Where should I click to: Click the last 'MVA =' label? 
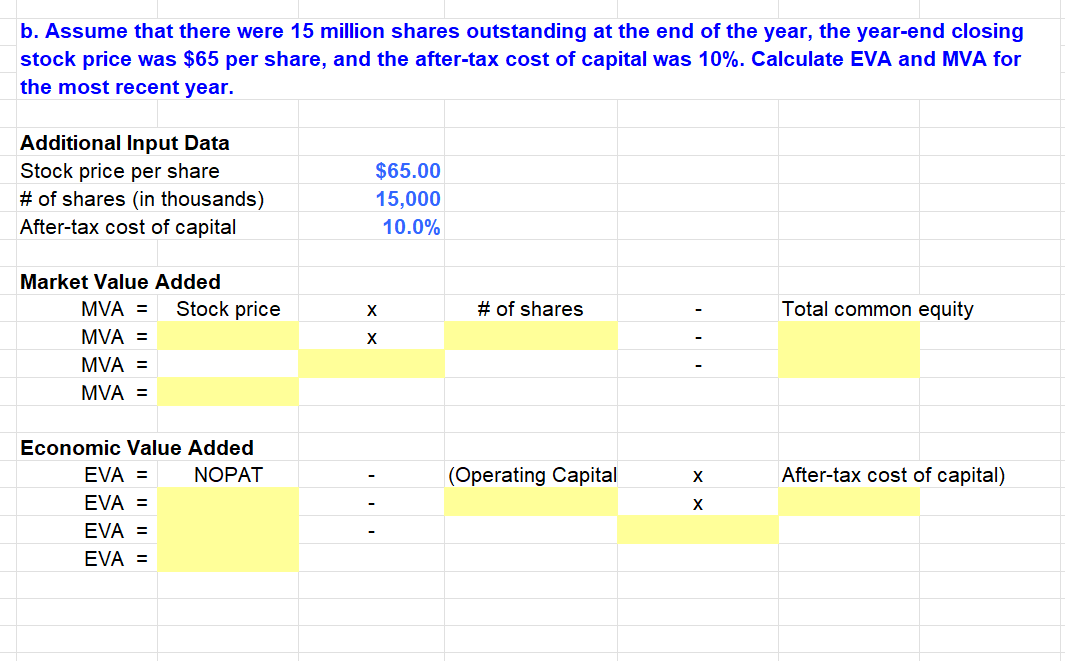point(114,393)
